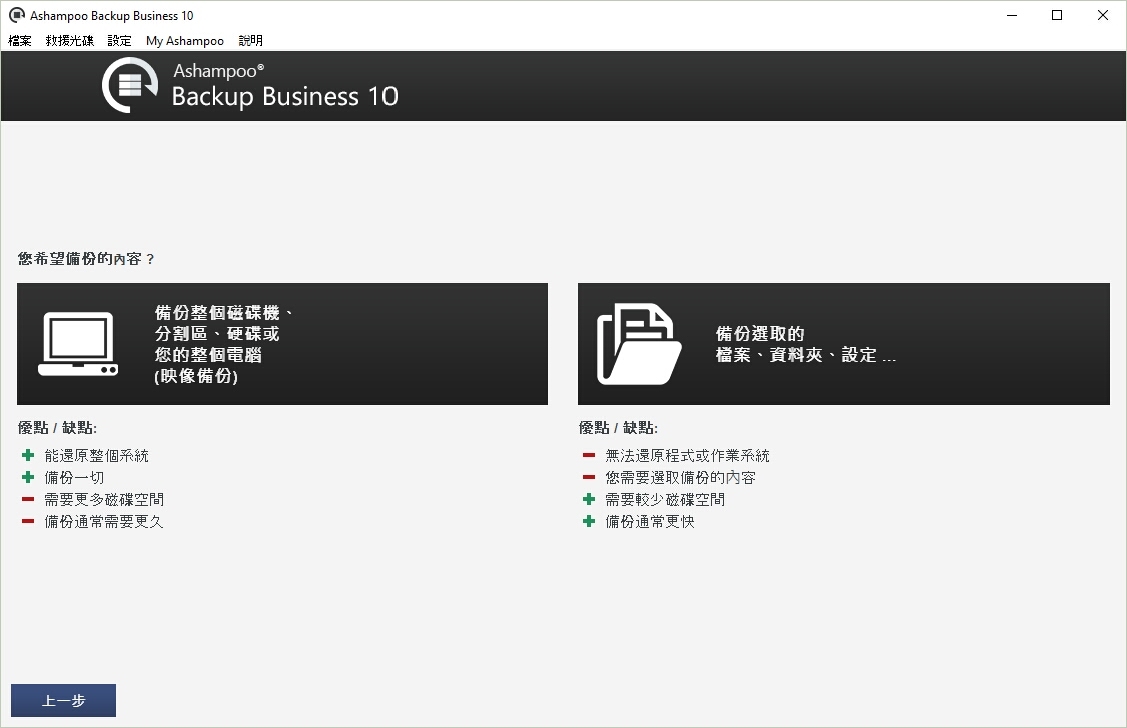This screenshot has height=728, width=1127.
Task: Open the 檔案 menu
Action: pyautogui.click(x=19, y=41)
